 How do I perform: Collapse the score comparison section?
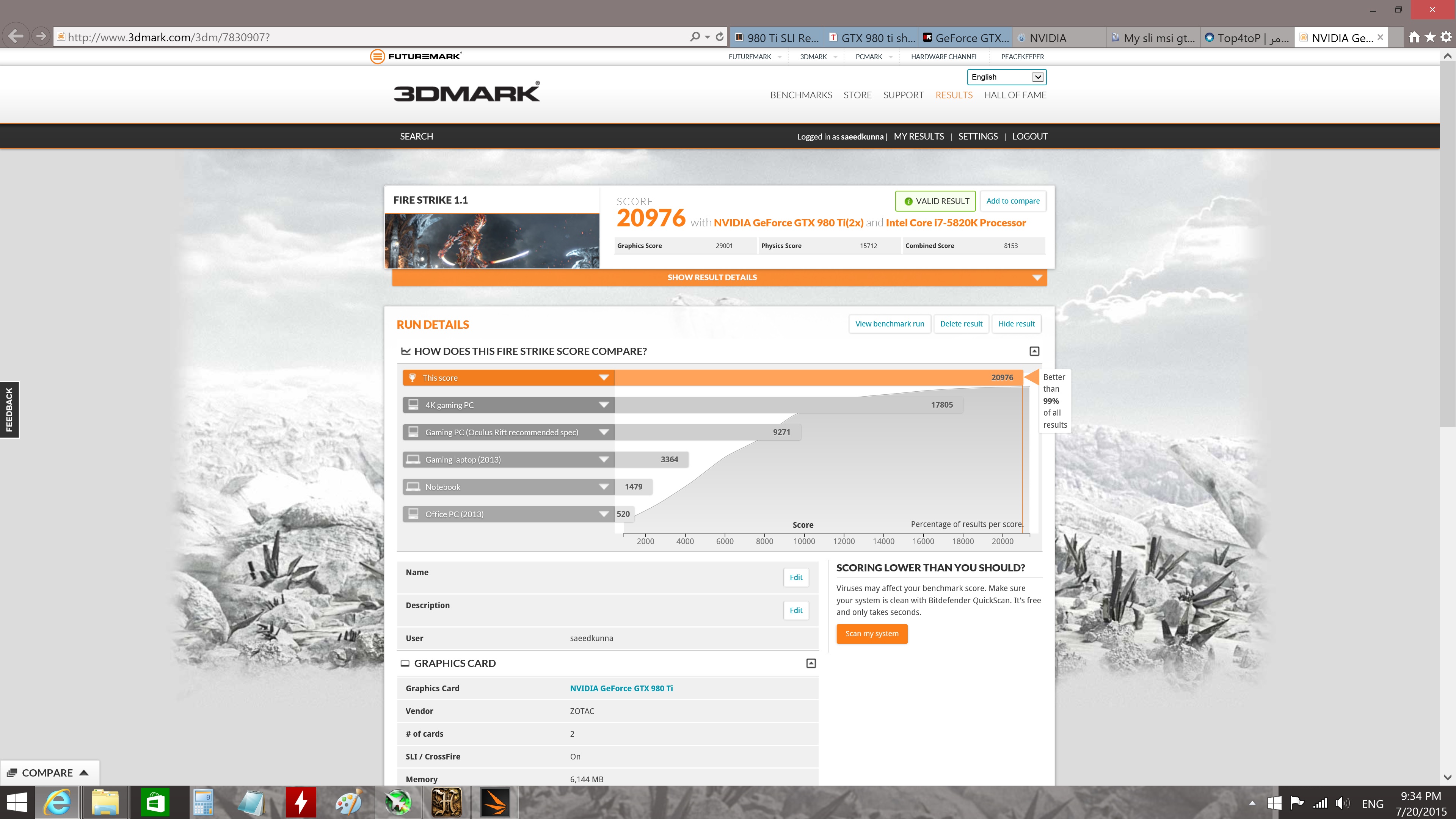point(1034,351)
